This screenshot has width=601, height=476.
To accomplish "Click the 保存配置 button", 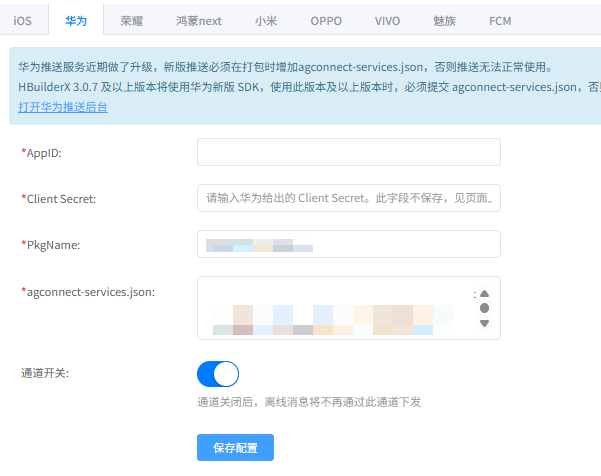I will click(235, 447).
